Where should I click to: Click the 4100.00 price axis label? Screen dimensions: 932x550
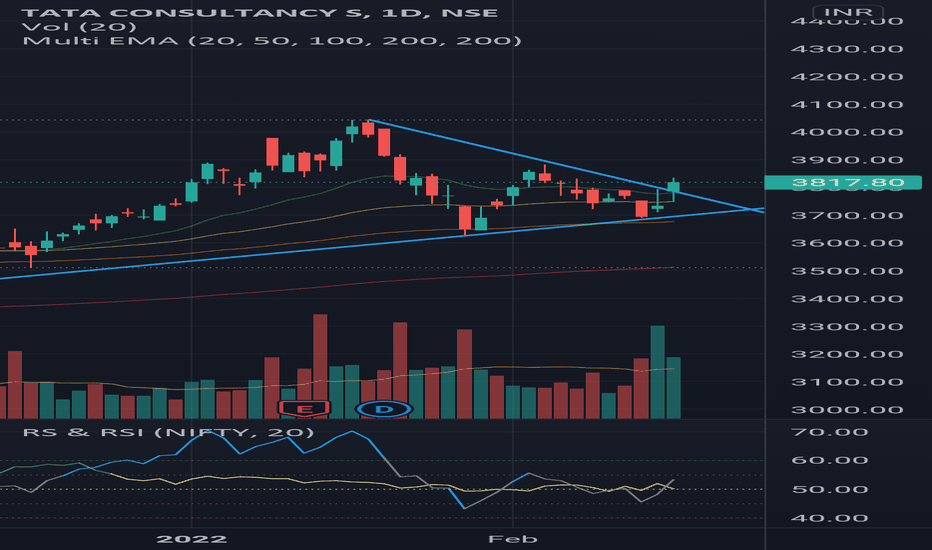click(847, 105)
